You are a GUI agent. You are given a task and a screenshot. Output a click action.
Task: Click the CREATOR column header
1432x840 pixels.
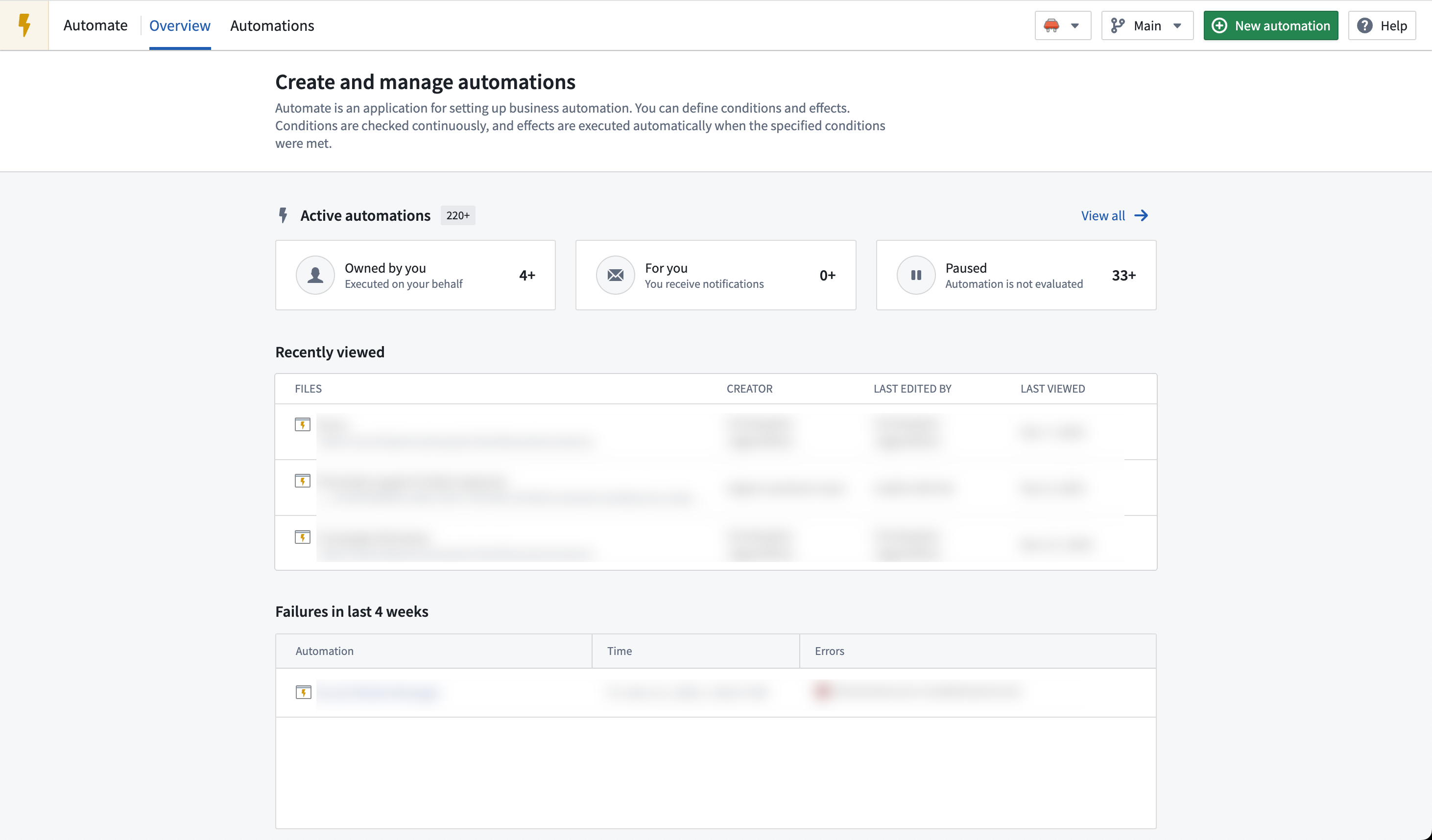tap(749, 389)
